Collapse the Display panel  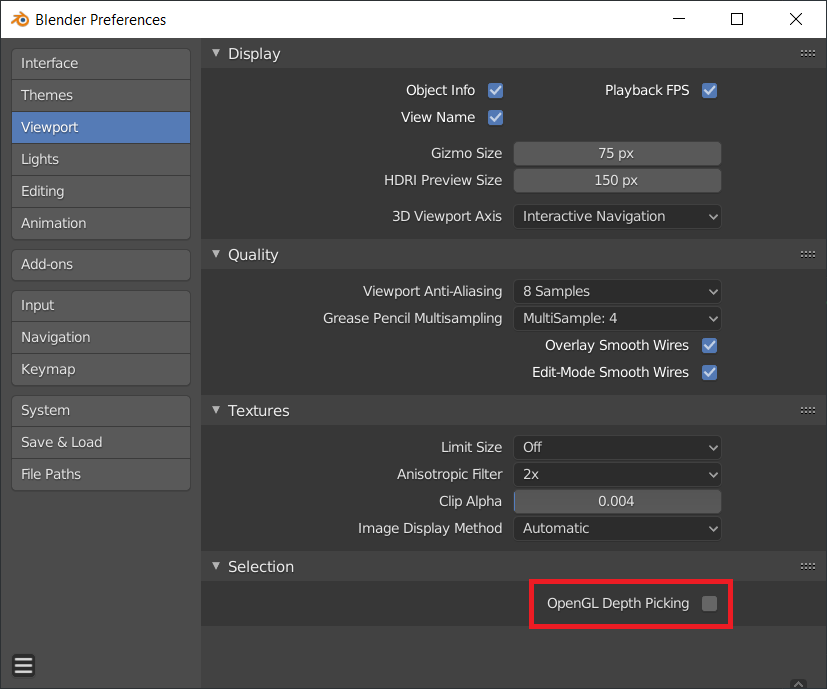click(216, 53)
